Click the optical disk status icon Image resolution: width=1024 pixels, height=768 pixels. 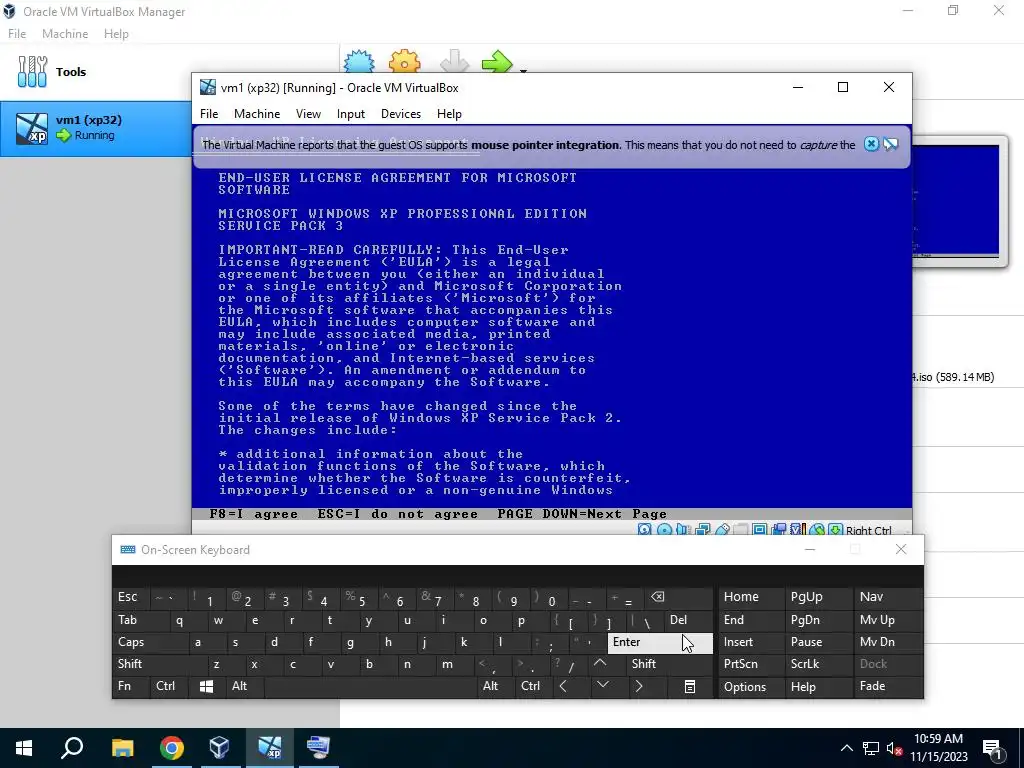[664, 530]
